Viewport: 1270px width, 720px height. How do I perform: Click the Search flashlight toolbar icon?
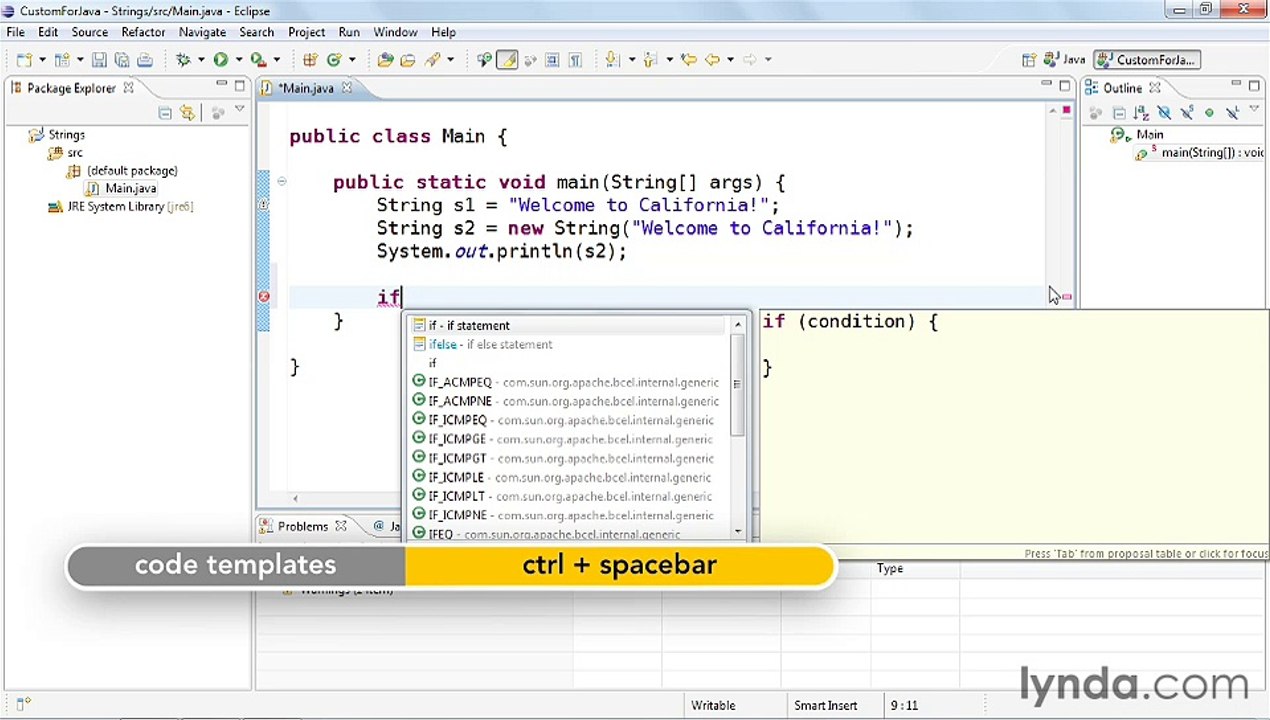click(x=432, y=60)
